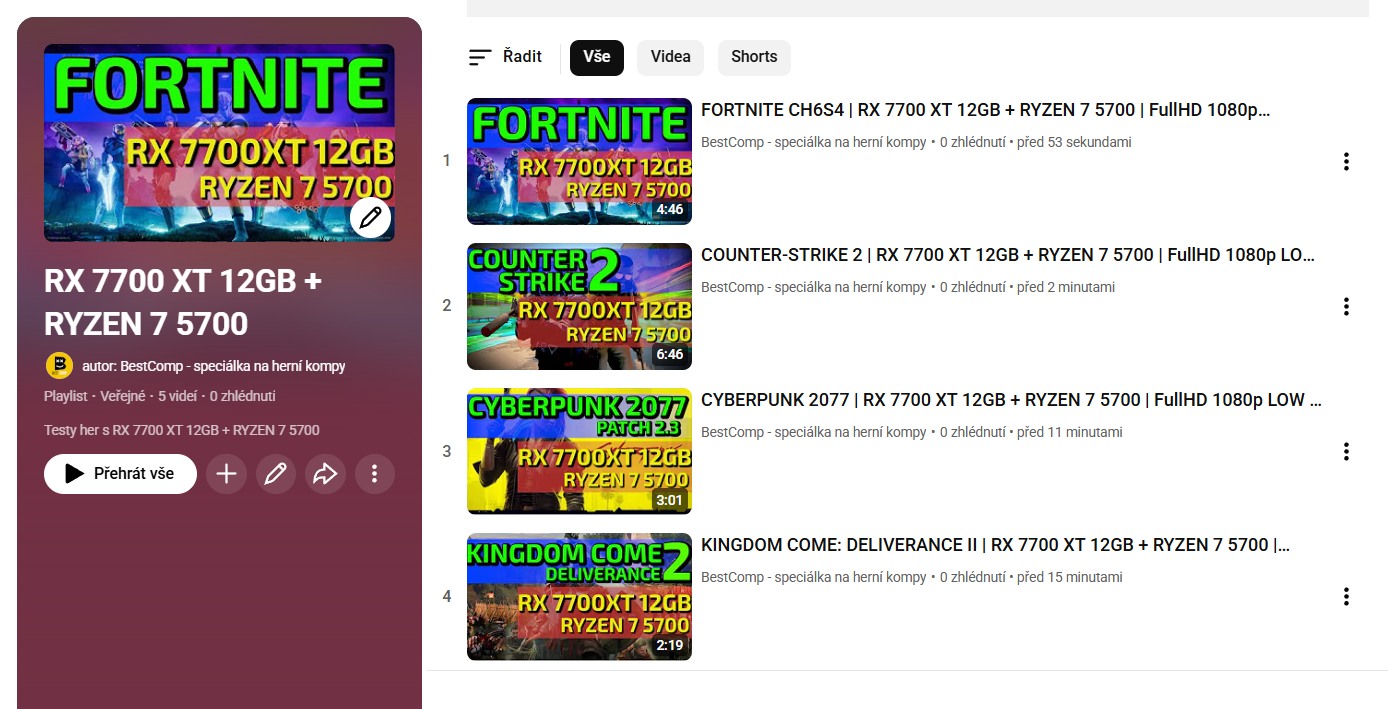This screenshot has height=709, width=1388.
Task: Open three-dot menu for FORTNITE CH6S4 video
Action: coord(1346,161)
